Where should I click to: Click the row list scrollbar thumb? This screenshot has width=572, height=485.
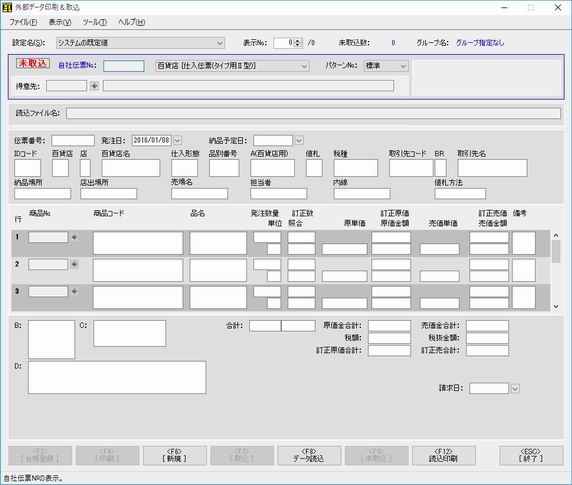tap(556, 252)
